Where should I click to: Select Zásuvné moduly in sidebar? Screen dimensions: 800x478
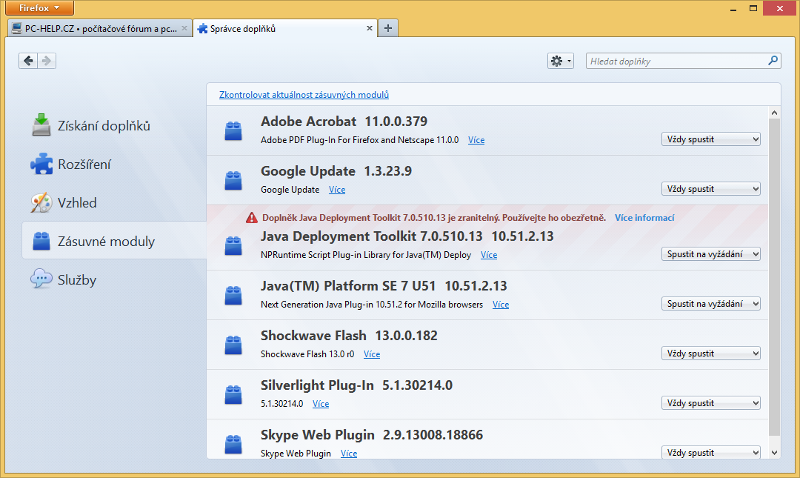(105, 241)
